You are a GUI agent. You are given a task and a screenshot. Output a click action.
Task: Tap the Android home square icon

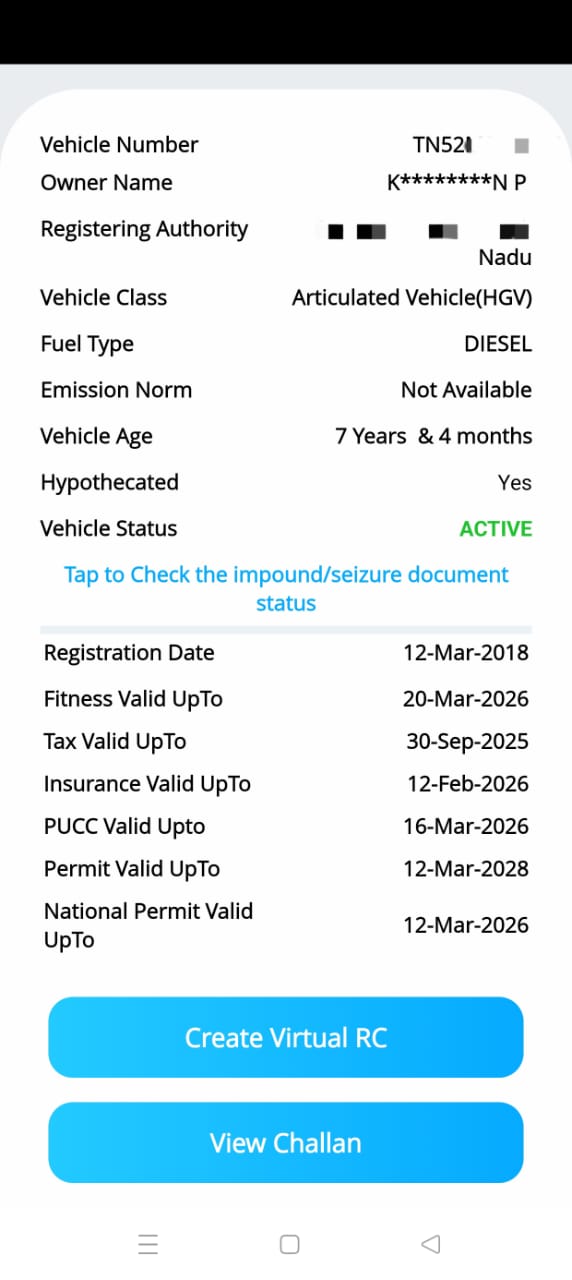coord(290,1244)
